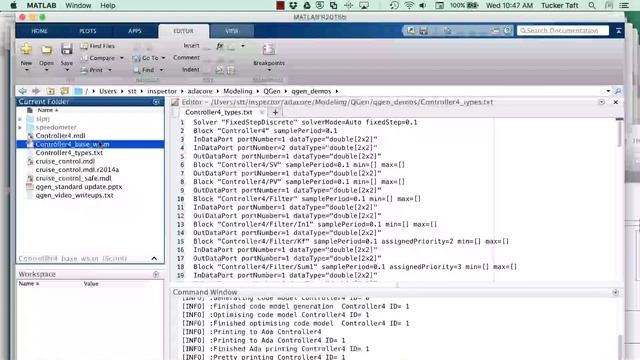Open the Help menu in the menu bar

[108, 5]
